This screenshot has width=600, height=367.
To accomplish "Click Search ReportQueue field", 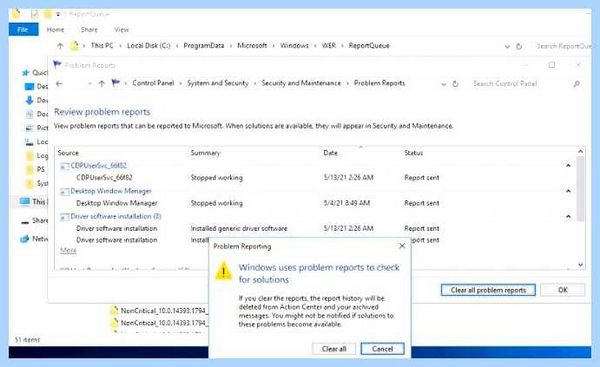I will coord(562,46).
